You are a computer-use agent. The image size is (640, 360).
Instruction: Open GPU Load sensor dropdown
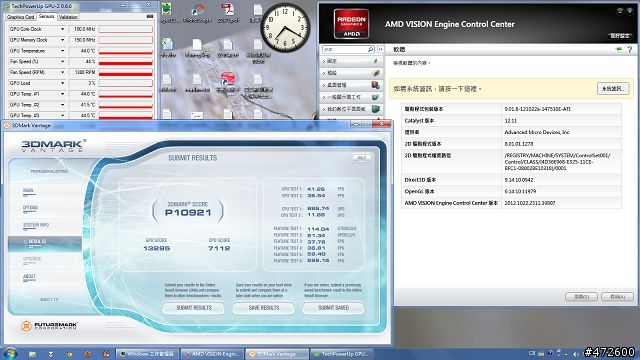click(x=62, y=83)
